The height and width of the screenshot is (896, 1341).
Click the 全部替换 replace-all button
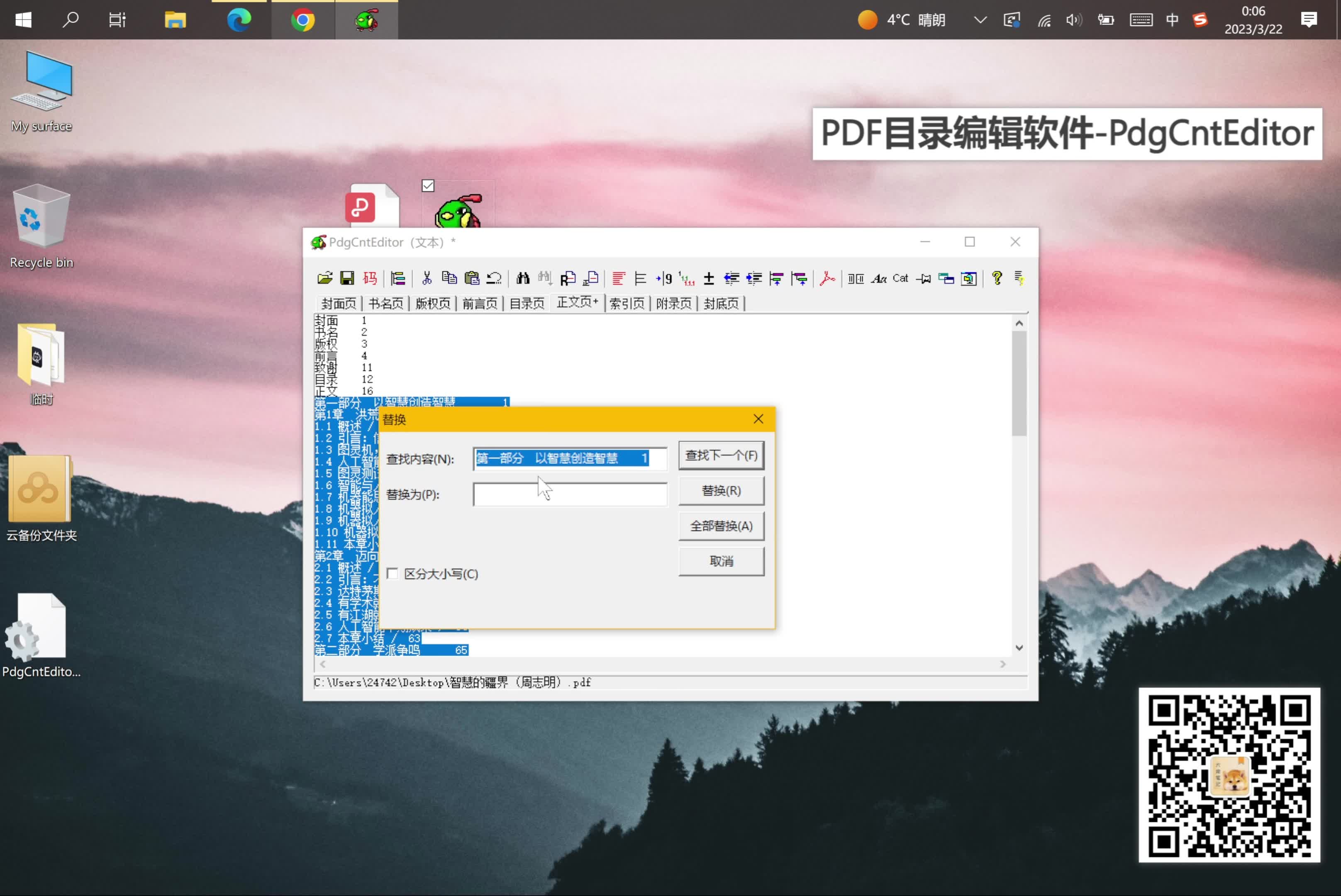(x=721, y=526)
